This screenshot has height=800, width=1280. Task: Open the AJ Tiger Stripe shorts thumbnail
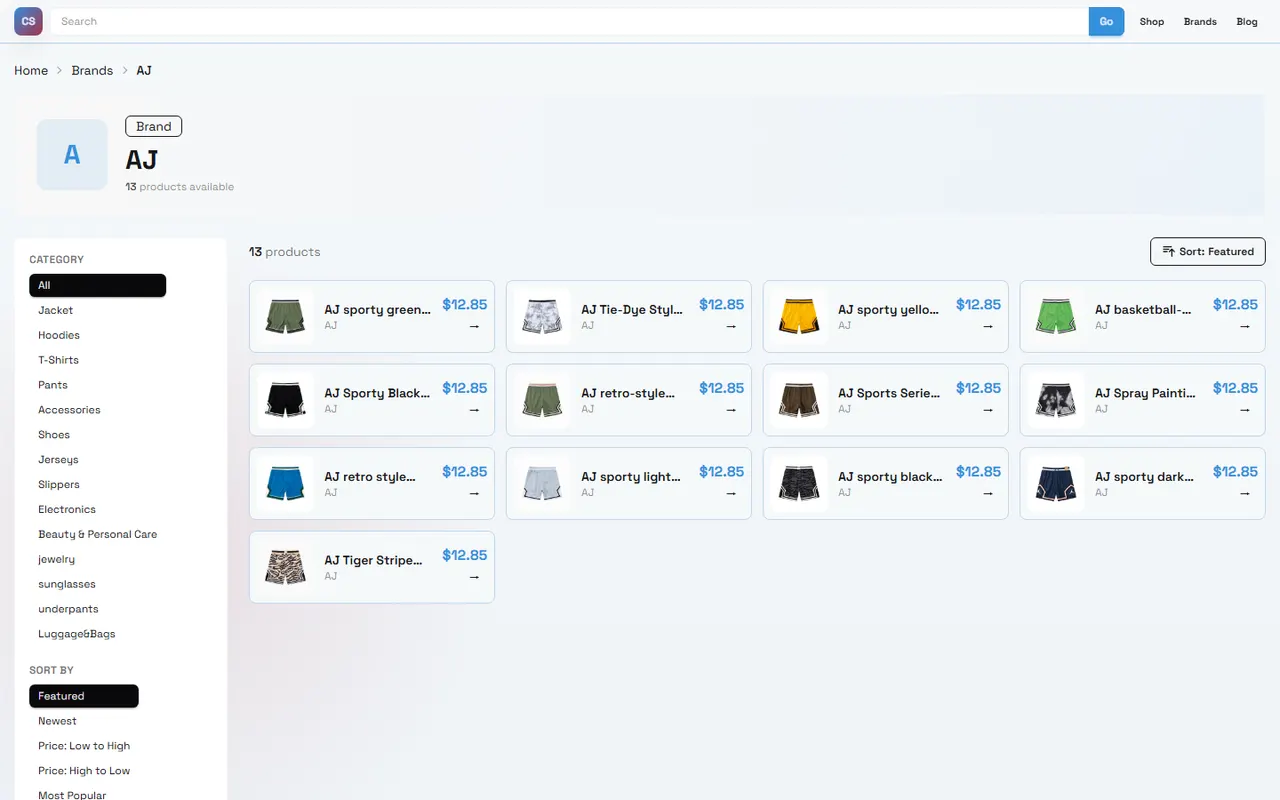(285, 567)
